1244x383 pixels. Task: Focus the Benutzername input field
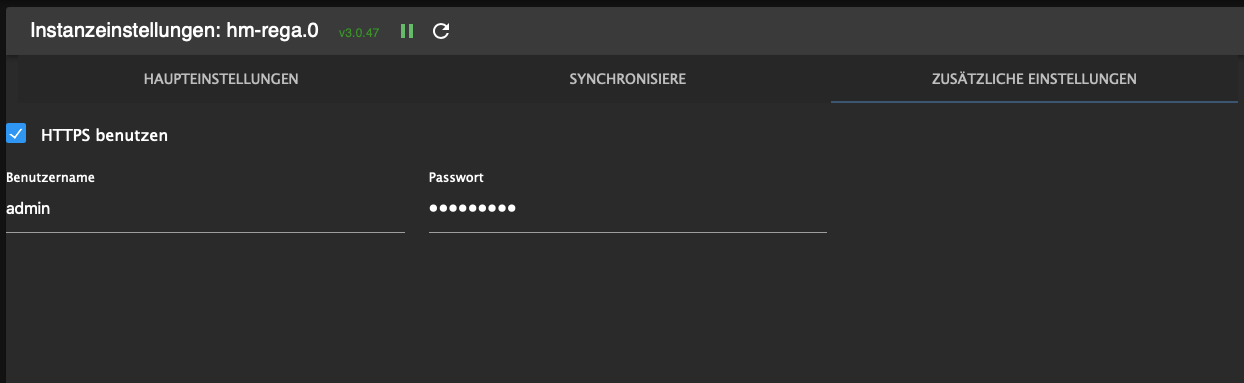205,209
